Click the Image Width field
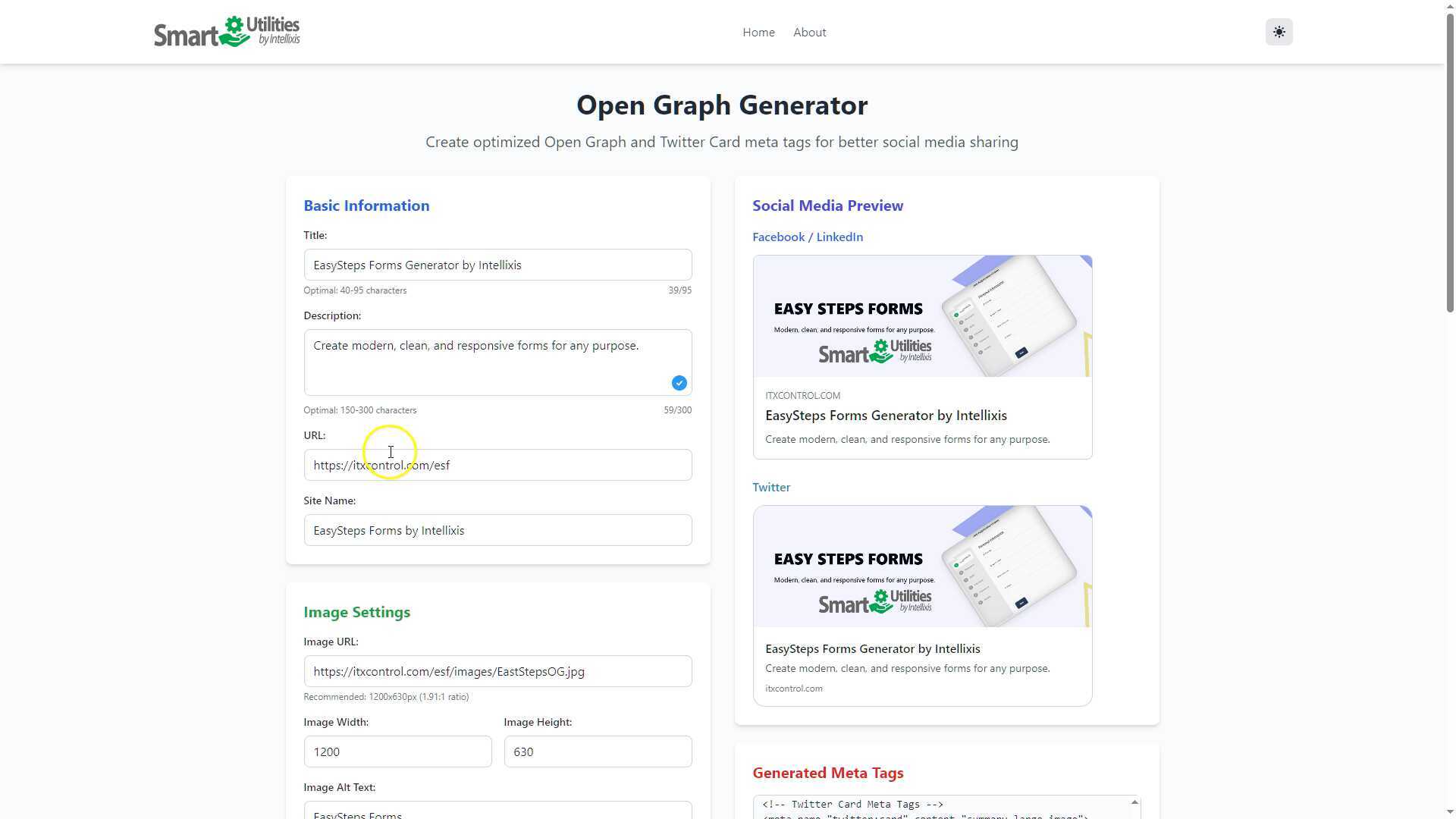 397,752
